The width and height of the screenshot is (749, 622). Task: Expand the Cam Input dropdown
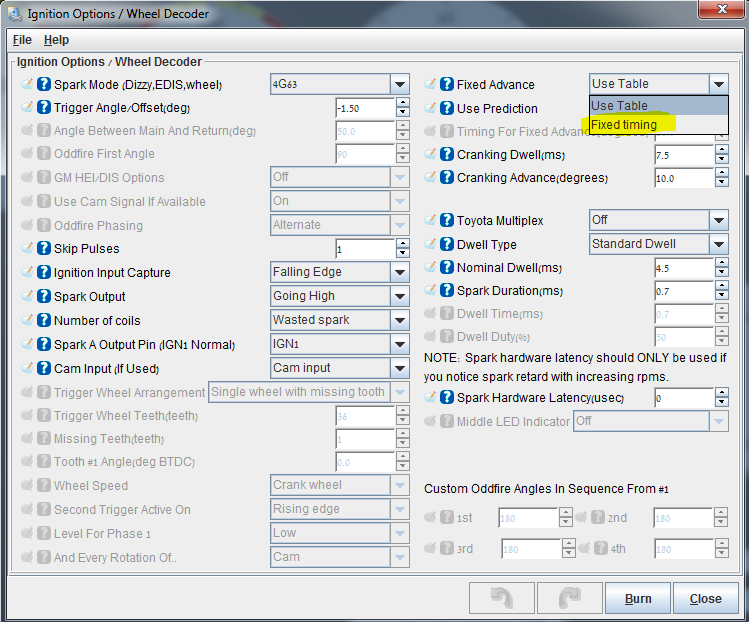click(340, 368)
